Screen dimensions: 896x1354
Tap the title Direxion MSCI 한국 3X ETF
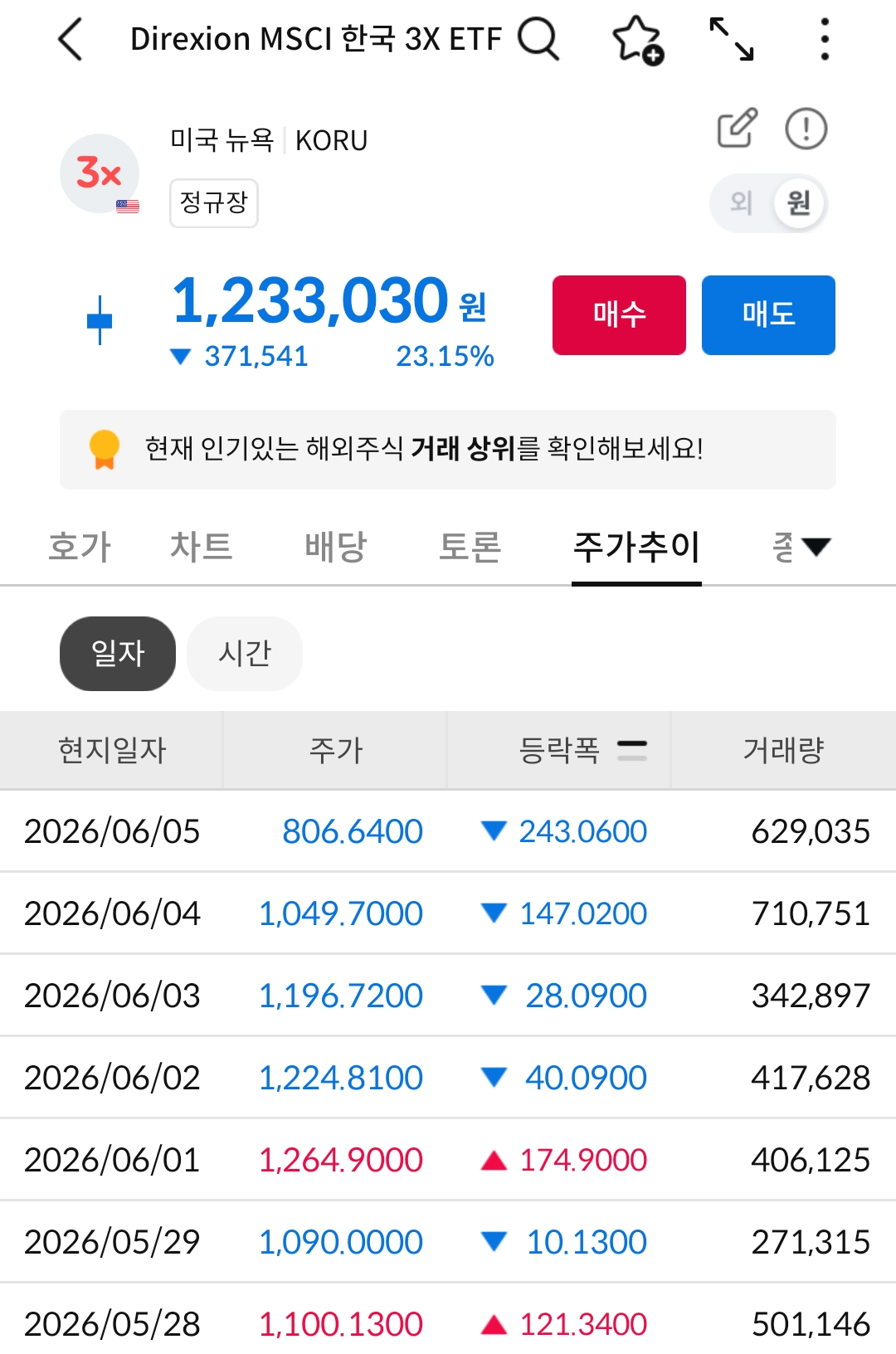point(316,39)
